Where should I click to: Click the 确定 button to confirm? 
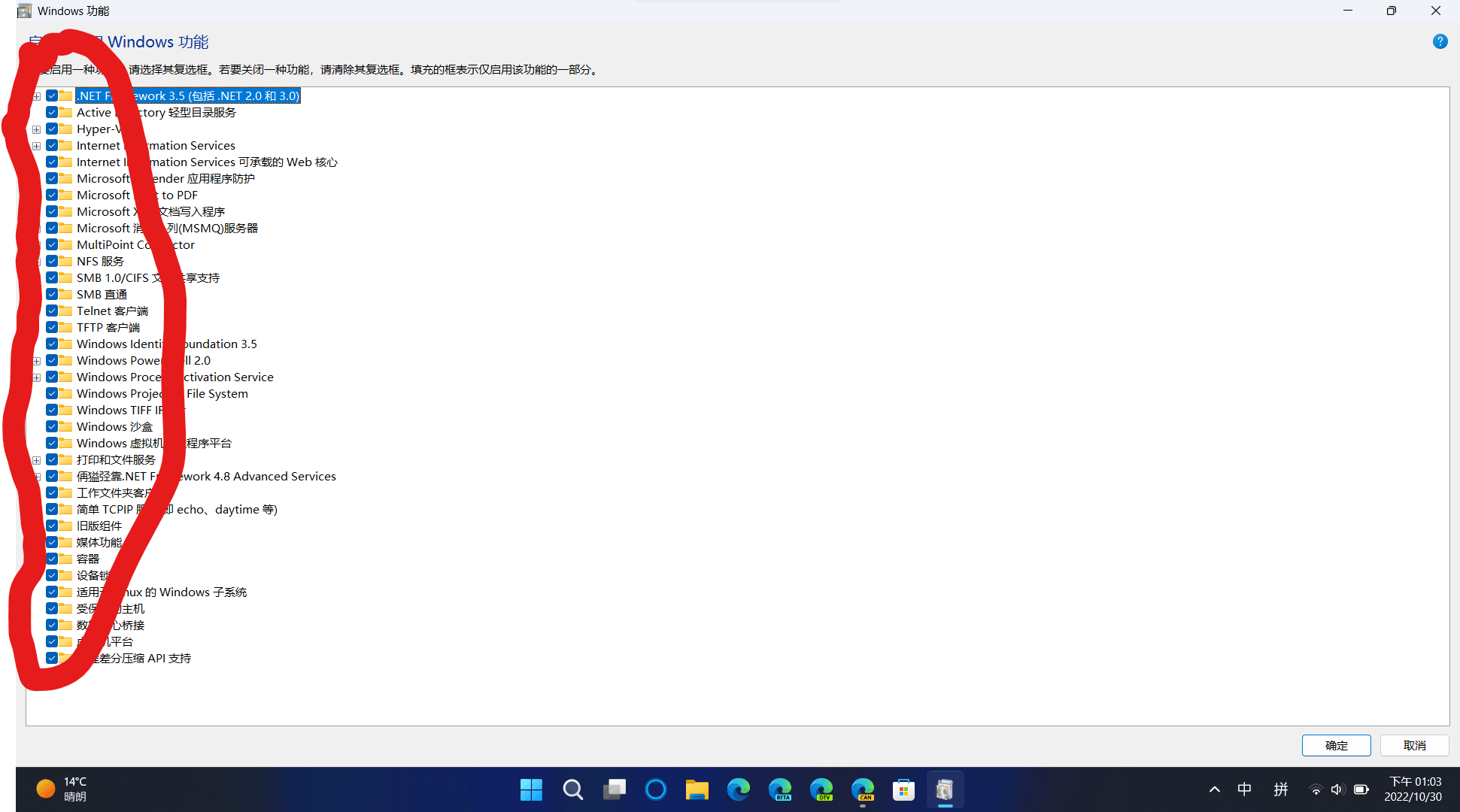[1336, 745]
